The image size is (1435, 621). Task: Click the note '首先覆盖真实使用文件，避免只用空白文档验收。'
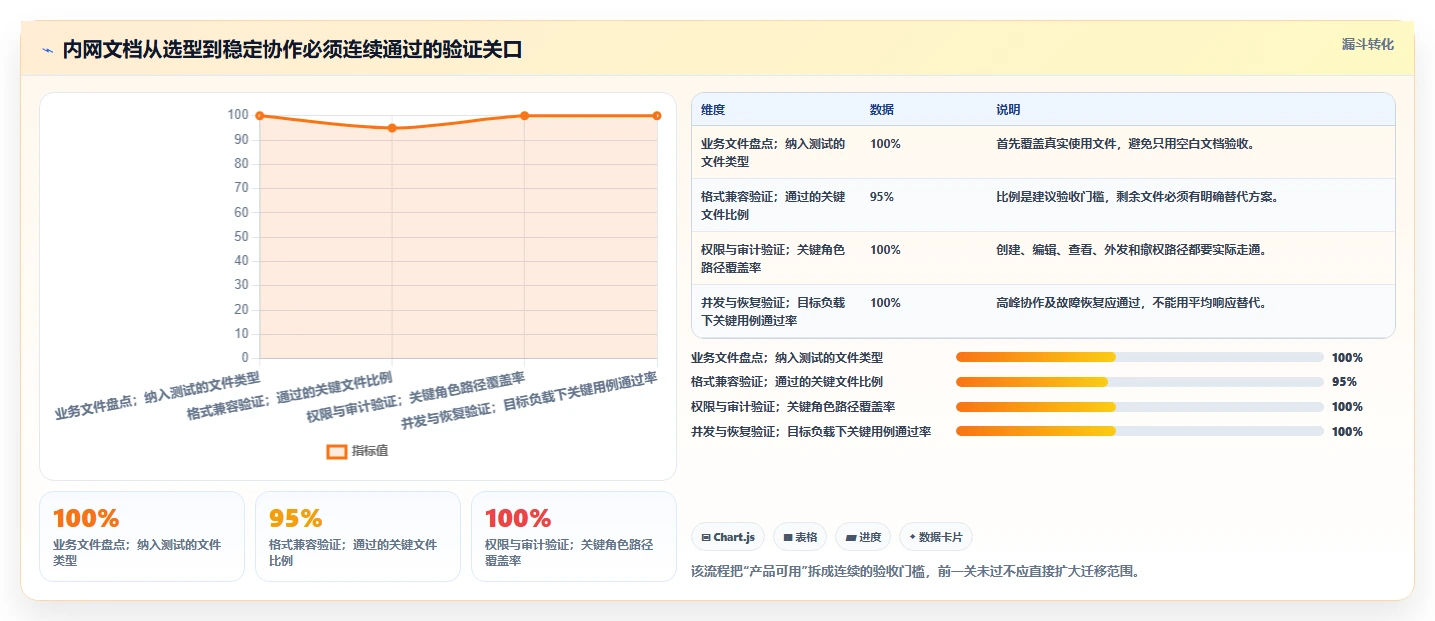tap(1125, 143)
